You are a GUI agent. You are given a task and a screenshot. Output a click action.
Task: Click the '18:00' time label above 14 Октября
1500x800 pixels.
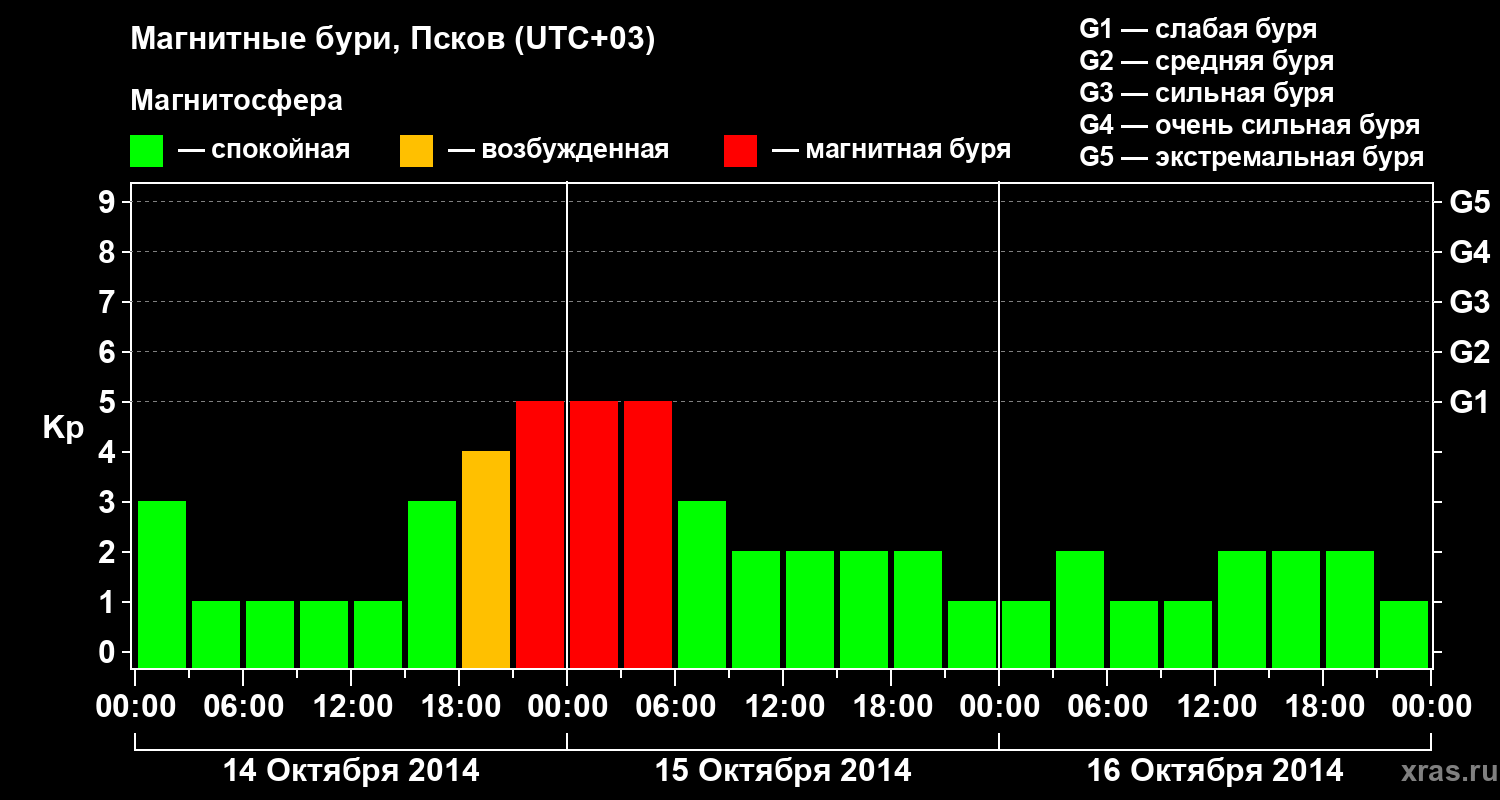click(459, 707)
